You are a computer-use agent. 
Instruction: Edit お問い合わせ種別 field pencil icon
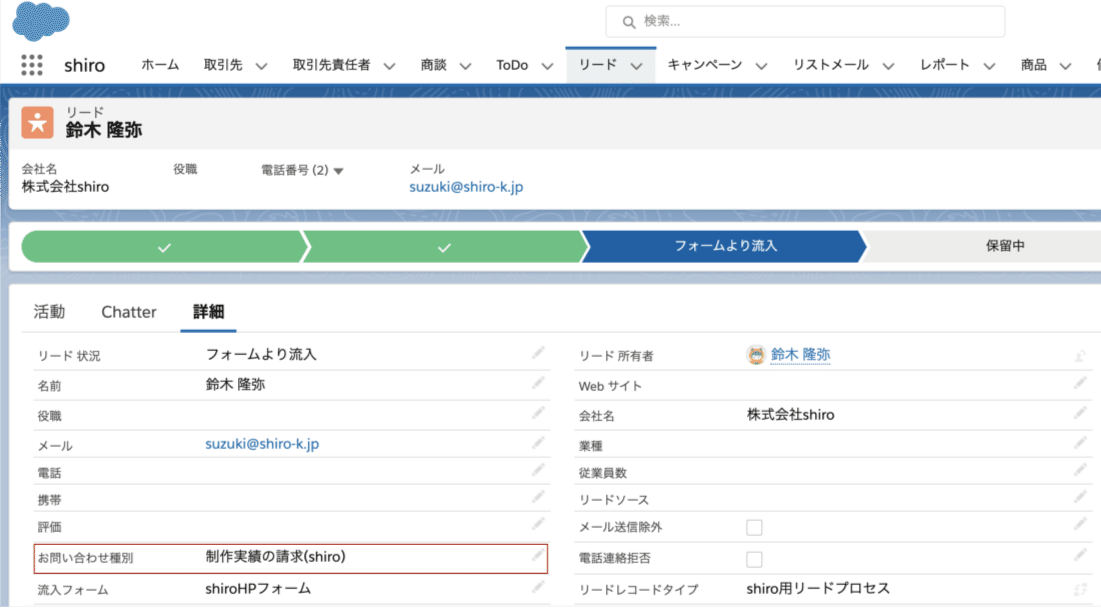pos(538,556)
